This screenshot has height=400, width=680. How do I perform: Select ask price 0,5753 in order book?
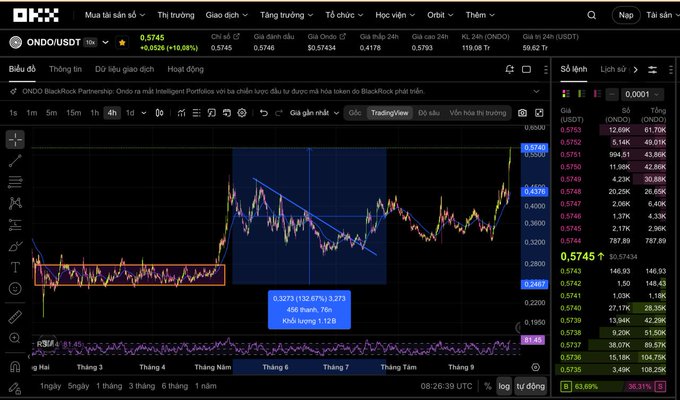coord(570,130)
